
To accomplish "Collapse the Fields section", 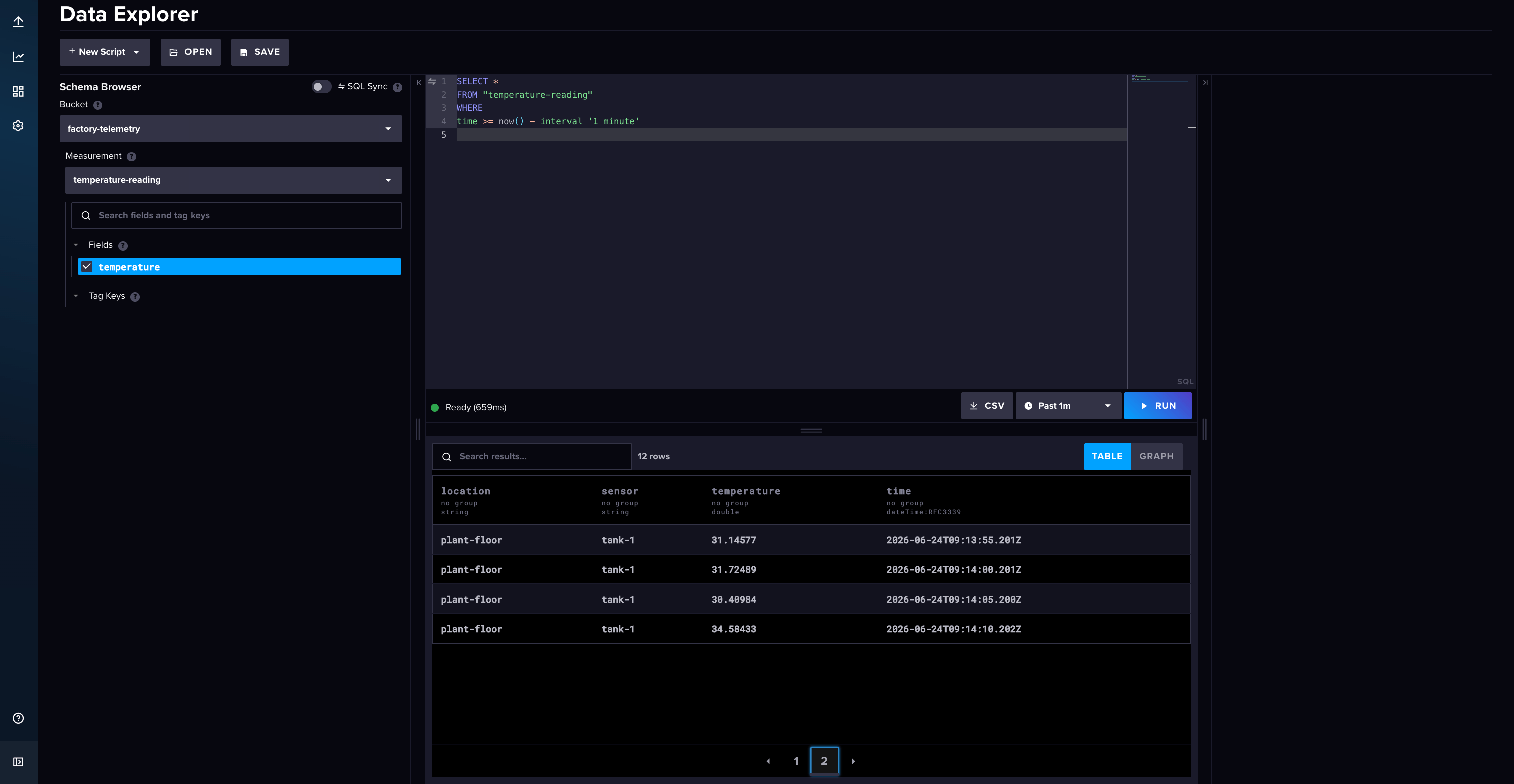I will [76, 245].
